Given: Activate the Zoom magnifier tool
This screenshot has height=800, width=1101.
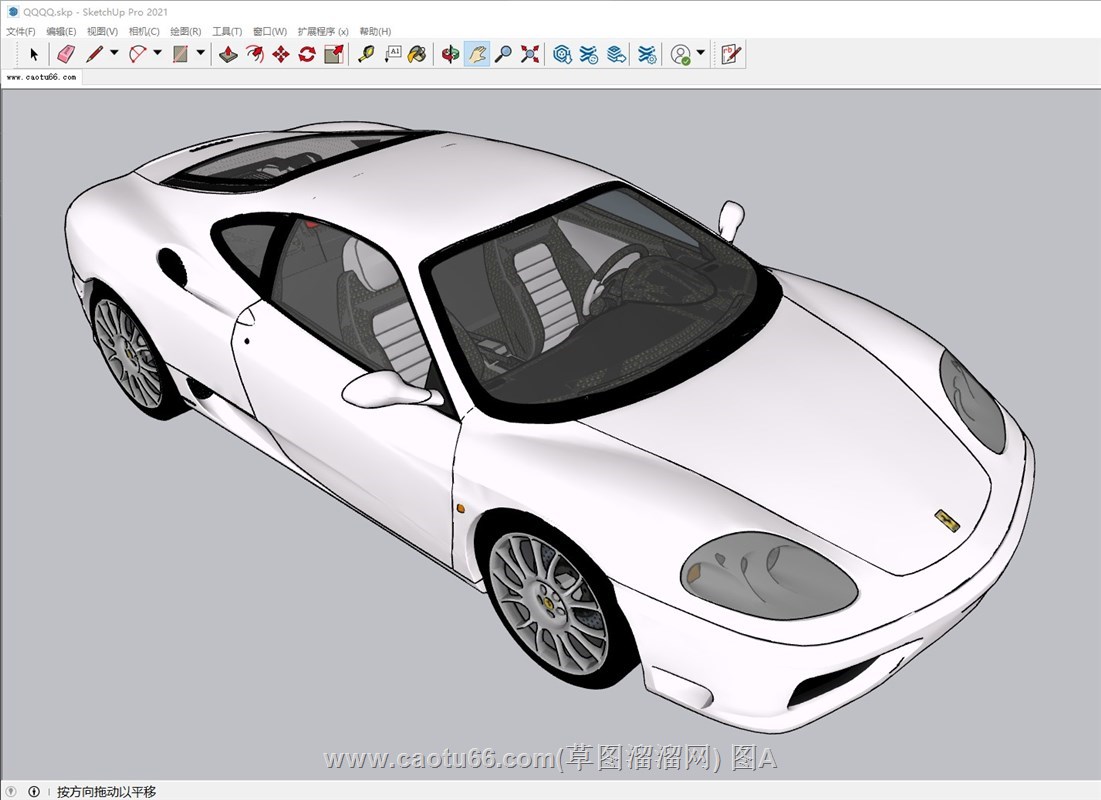Looking at the screenshot, I should pyautogui.click(x=503, y=54).
